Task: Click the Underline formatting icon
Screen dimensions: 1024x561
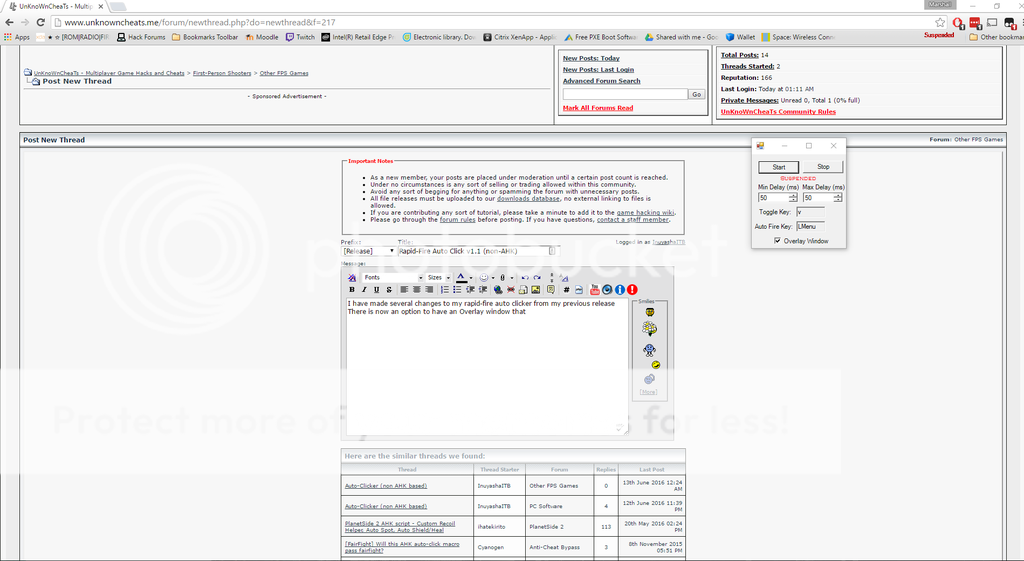Action: (376, 290)
